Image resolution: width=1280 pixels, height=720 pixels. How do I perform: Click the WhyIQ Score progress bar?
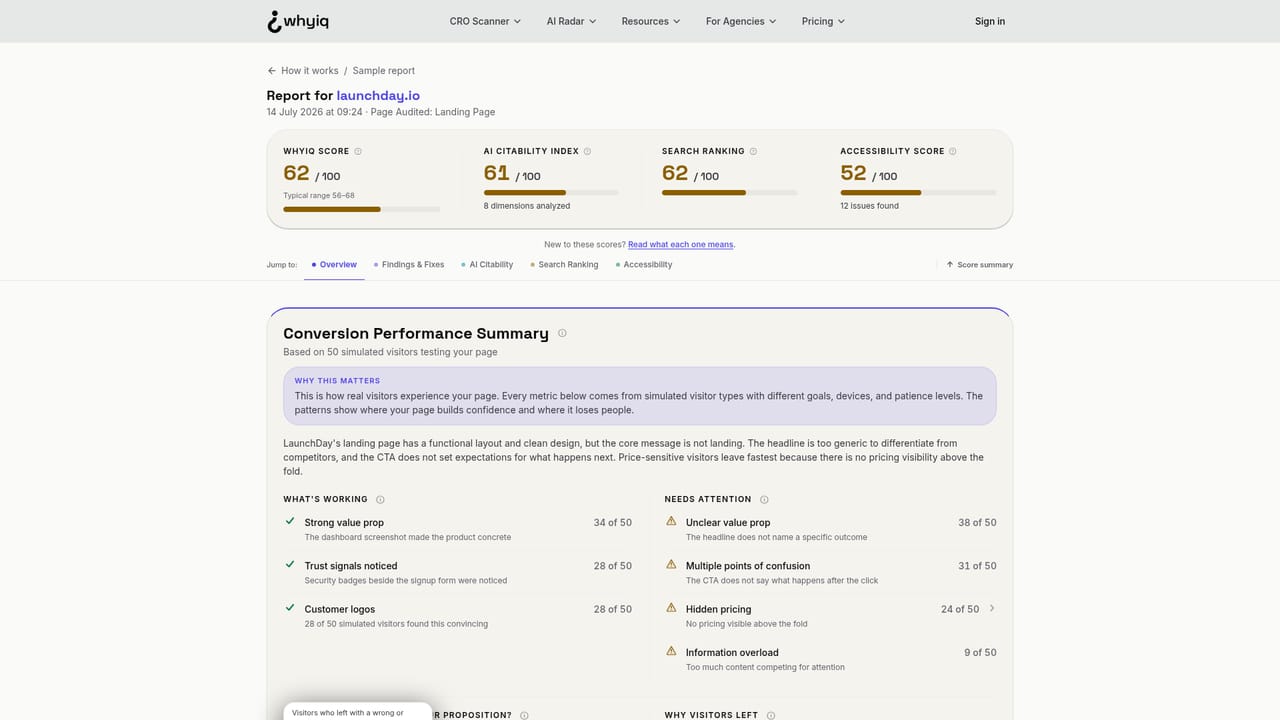click(x=362, y=209)
